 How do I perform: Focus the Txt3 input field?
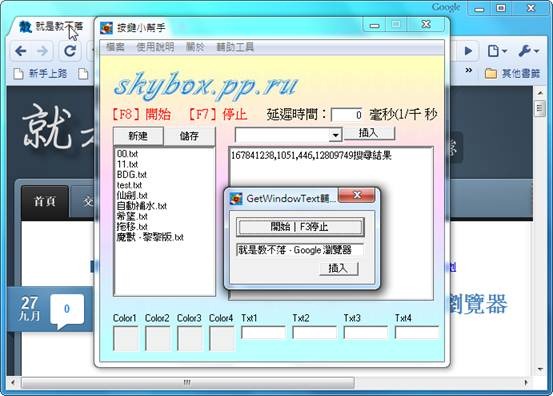pos(366,333)
